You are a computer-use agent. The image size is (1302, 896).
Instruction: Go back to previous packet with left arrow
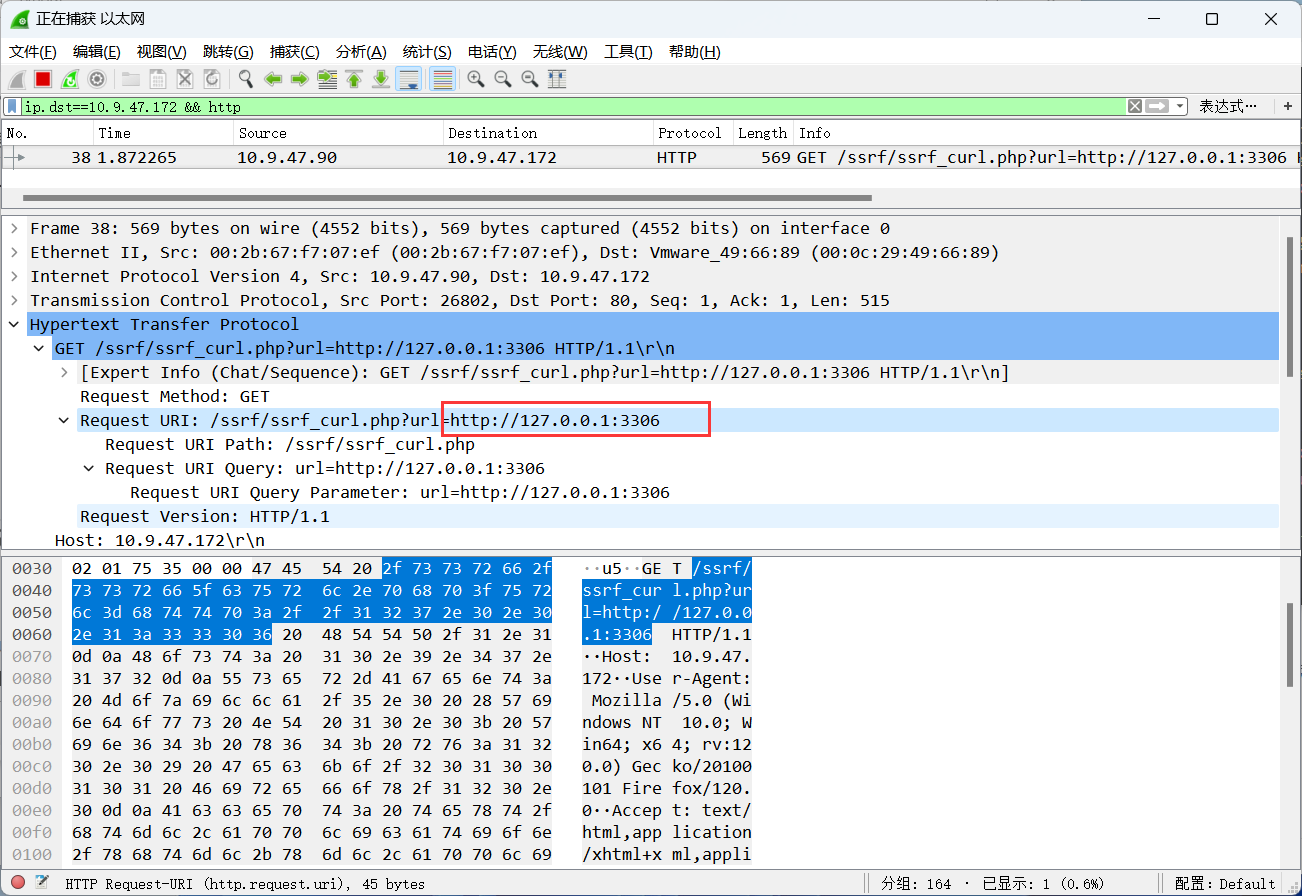273,79
